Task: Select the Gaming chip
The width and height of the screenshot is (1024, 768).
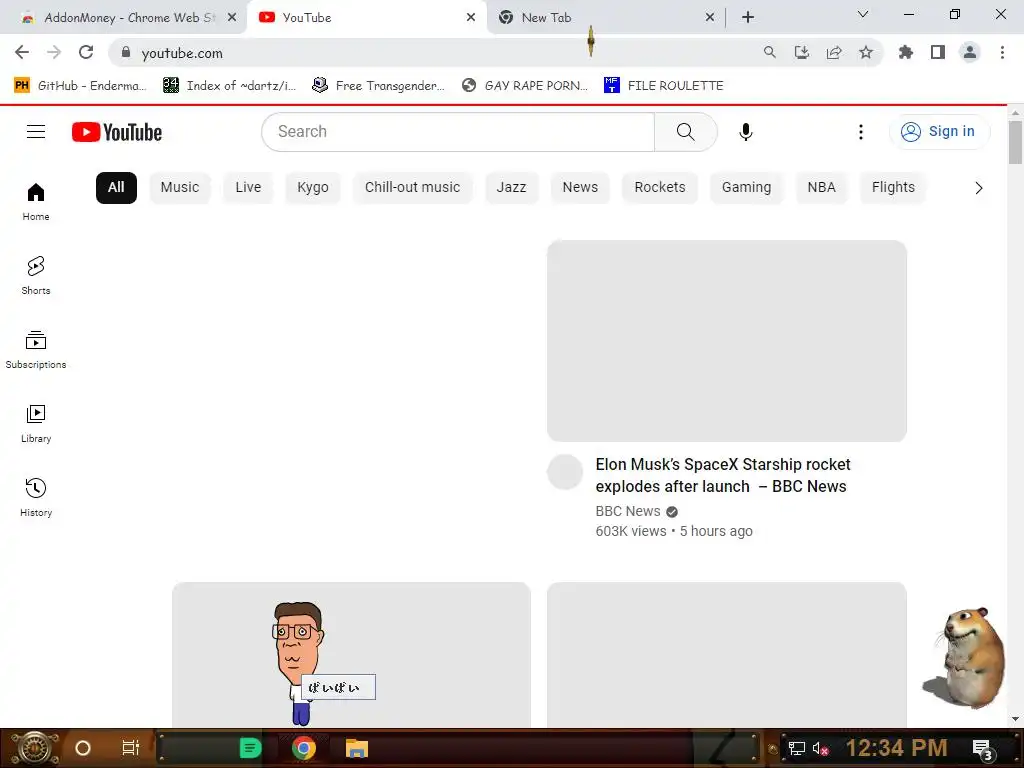Action: tap(746, 187)
